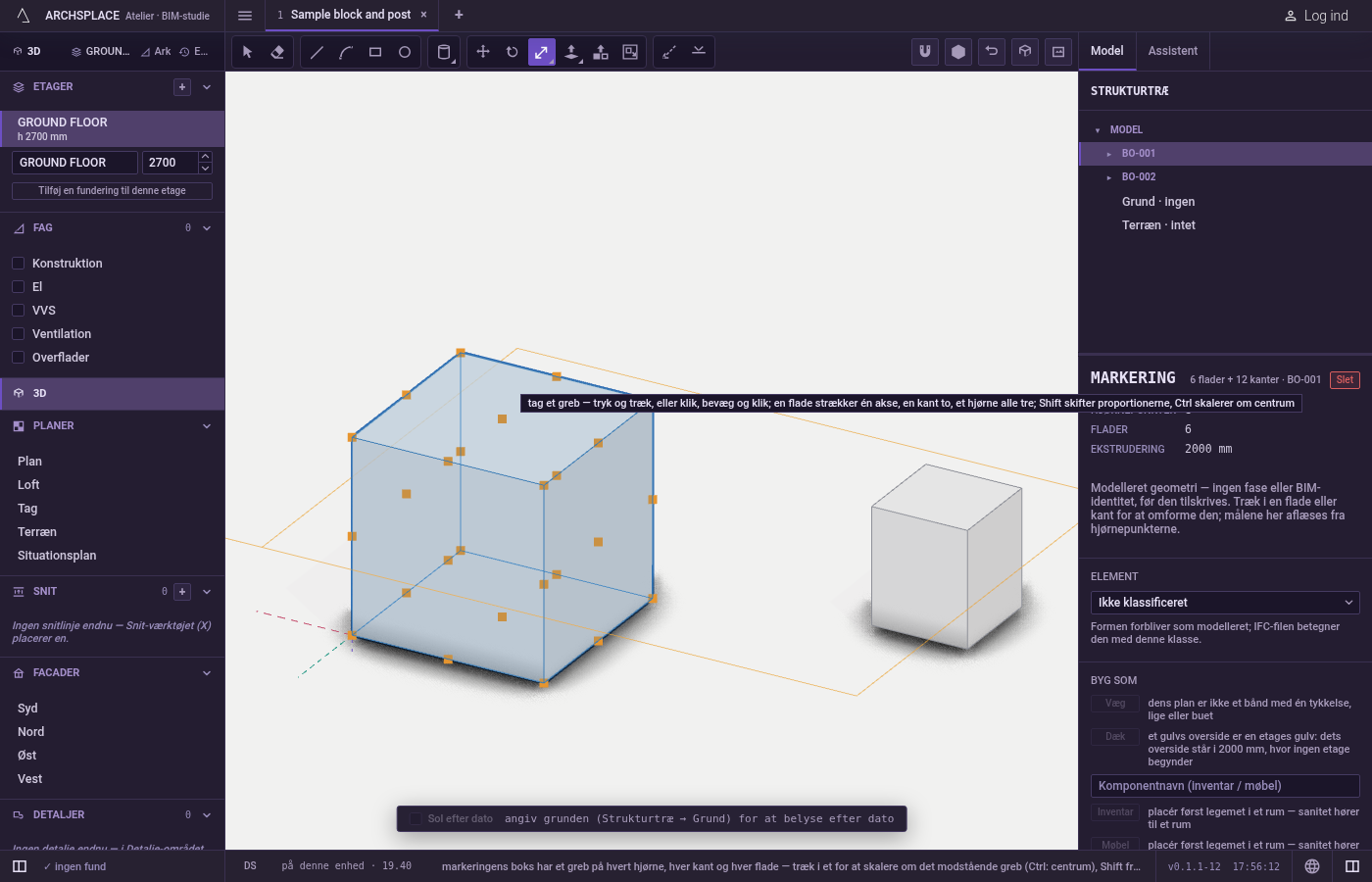Click the solid hexagon shading icon
Screen dimensions: 1372x882
point(958,52)
